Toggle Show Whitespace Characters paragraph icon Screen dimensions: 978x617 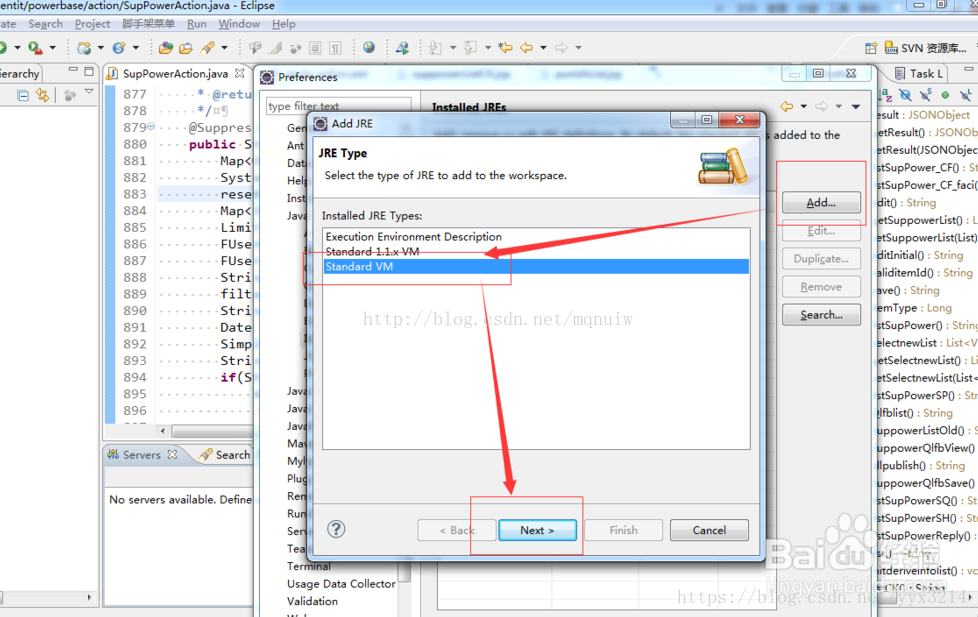(x=336, y=47)
